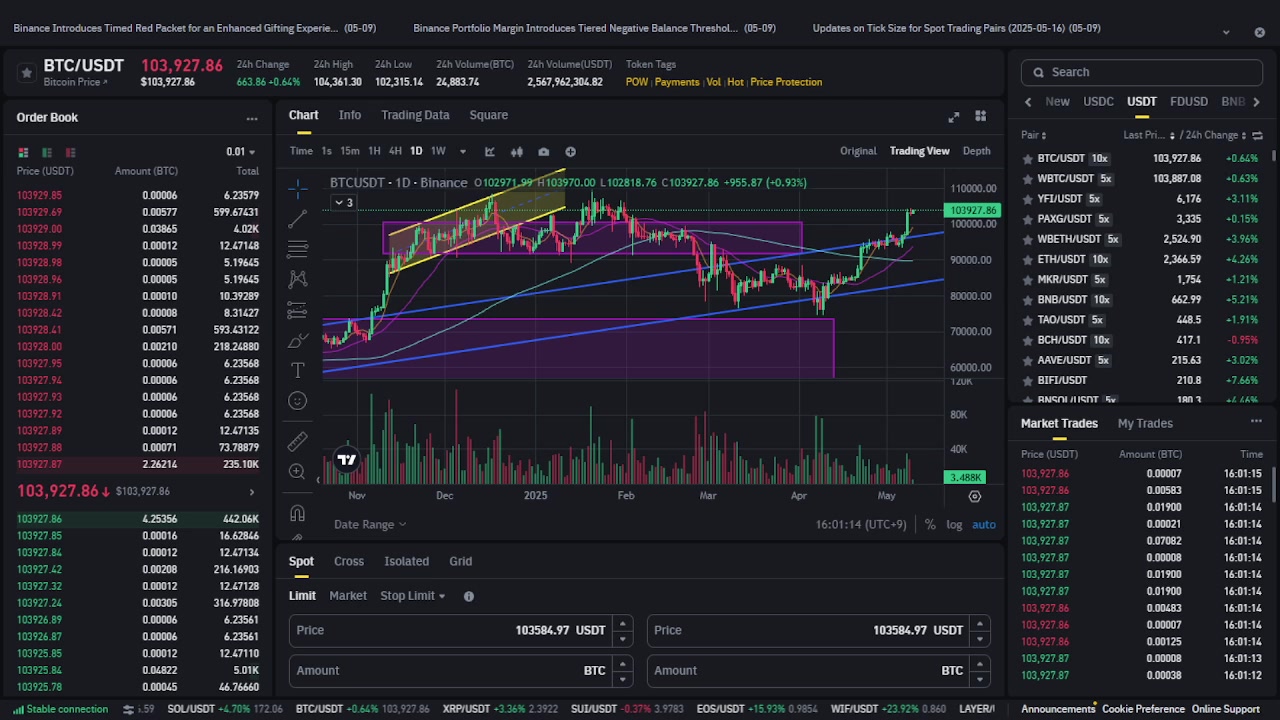Set chart interval to 1W

pyautogui.click(x=438, y=151)
